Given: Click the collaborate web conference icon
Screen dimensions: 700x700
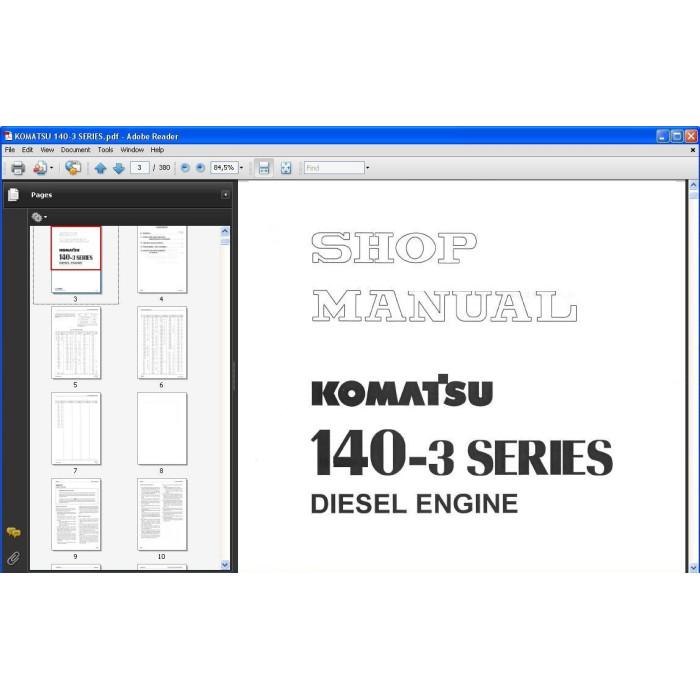Looking at the screenshot, I should click(x=73, y=168).
